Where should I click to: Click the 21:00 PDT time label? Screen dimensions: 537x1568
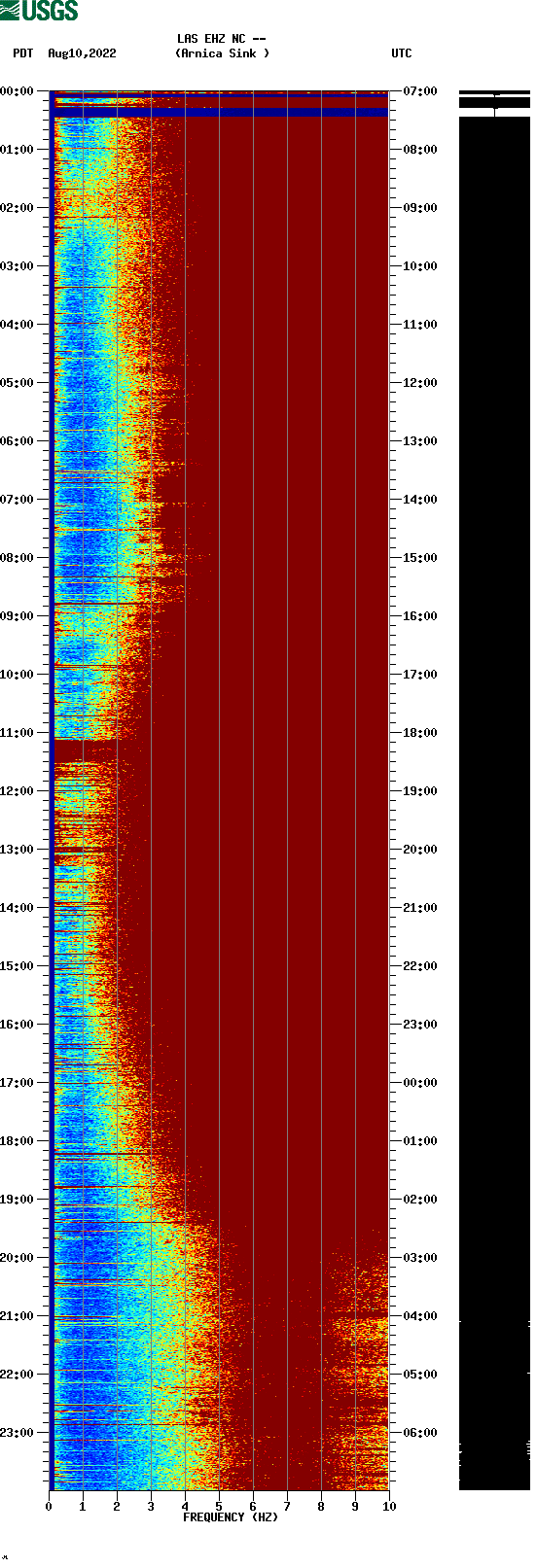pos(18,1316)
